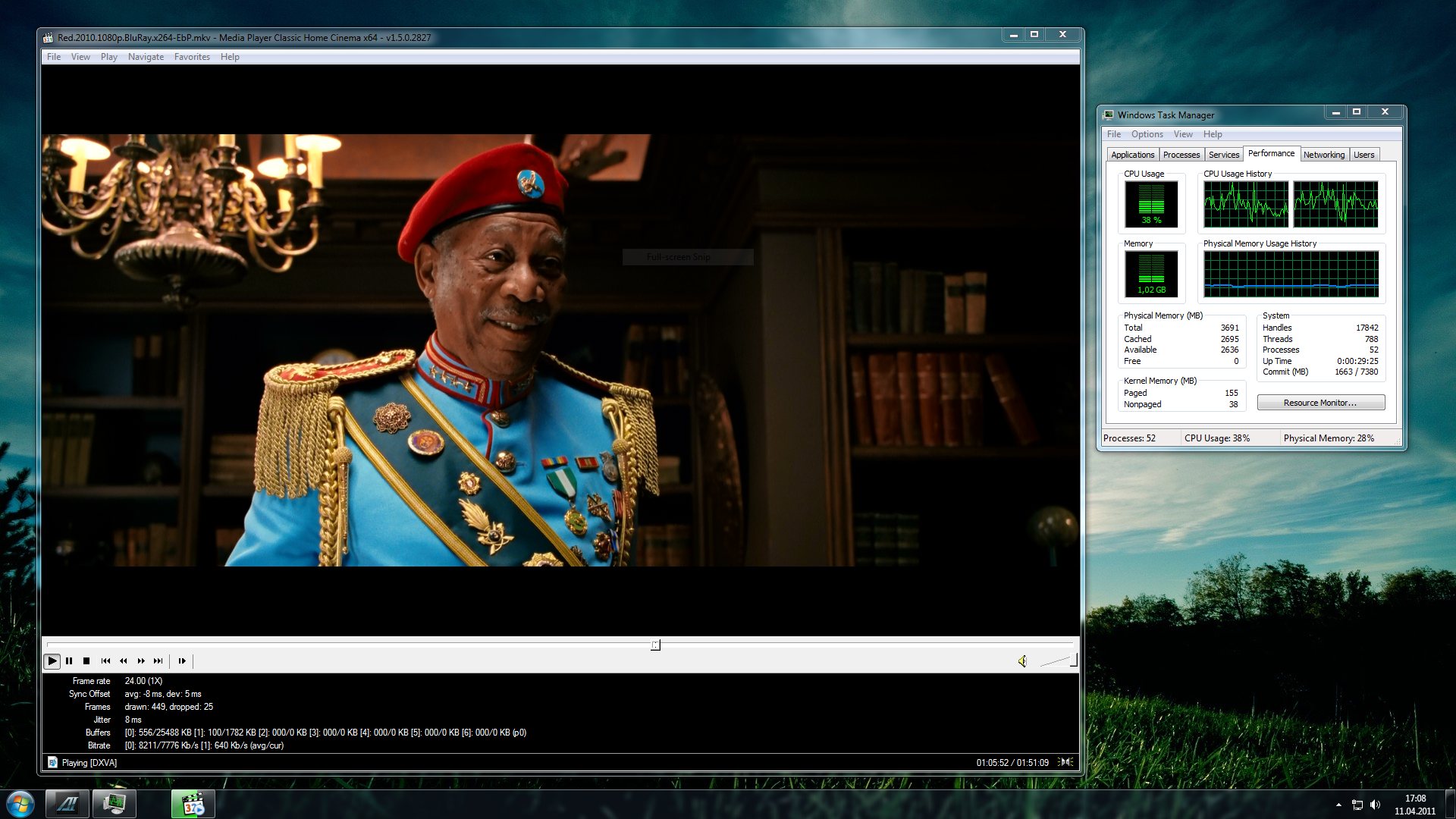Viewport: 1456px width, 819px height.
Task: Click the seek bar position handle
Action: 656,645
